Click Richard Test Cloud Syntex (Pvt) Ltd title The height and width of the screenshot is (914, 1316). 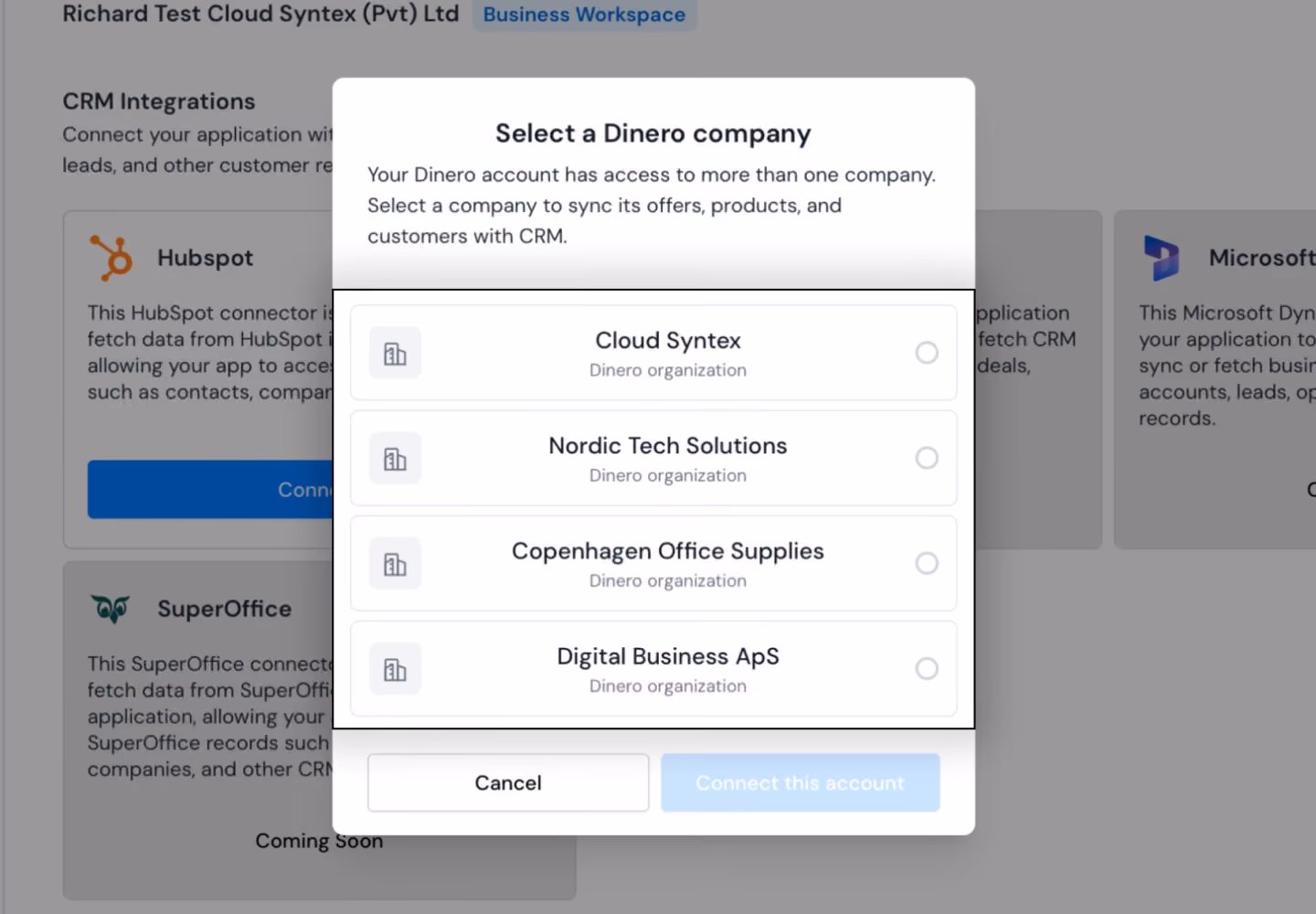click(260, 14)
